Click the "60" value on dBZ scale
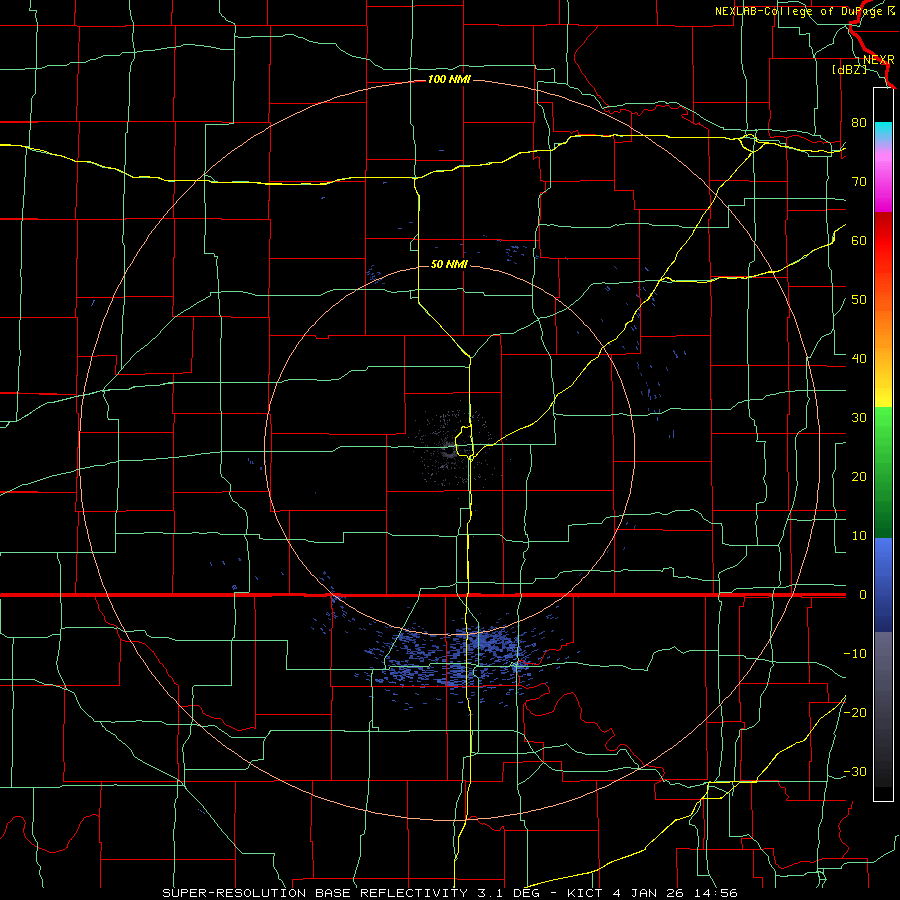Image resolution: width=900 pixels, height=900 pixels. tap(859, 240)
